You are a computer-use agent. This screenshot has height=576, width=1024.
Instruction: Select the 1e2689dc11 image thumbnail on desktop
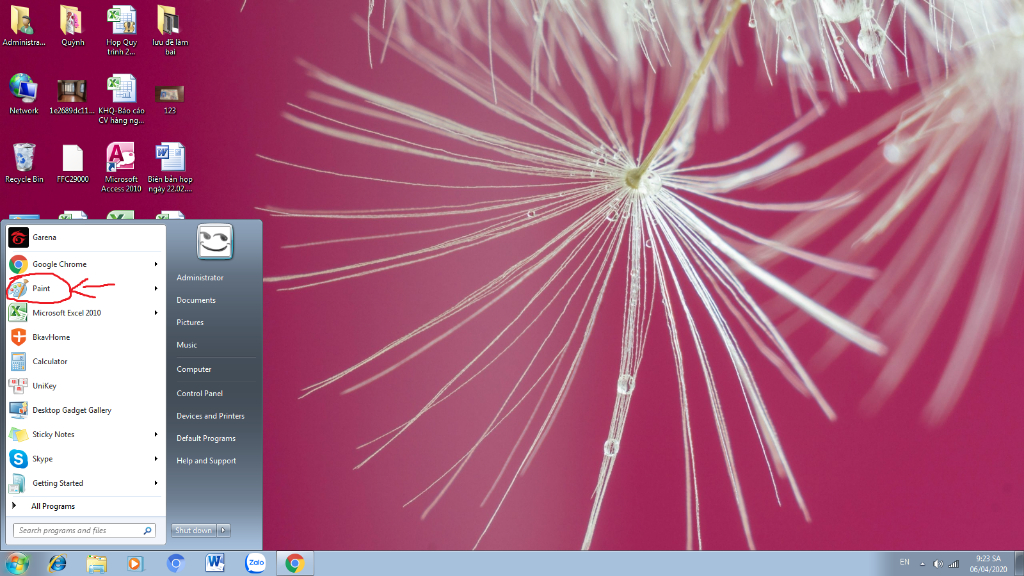coord(72,97)
